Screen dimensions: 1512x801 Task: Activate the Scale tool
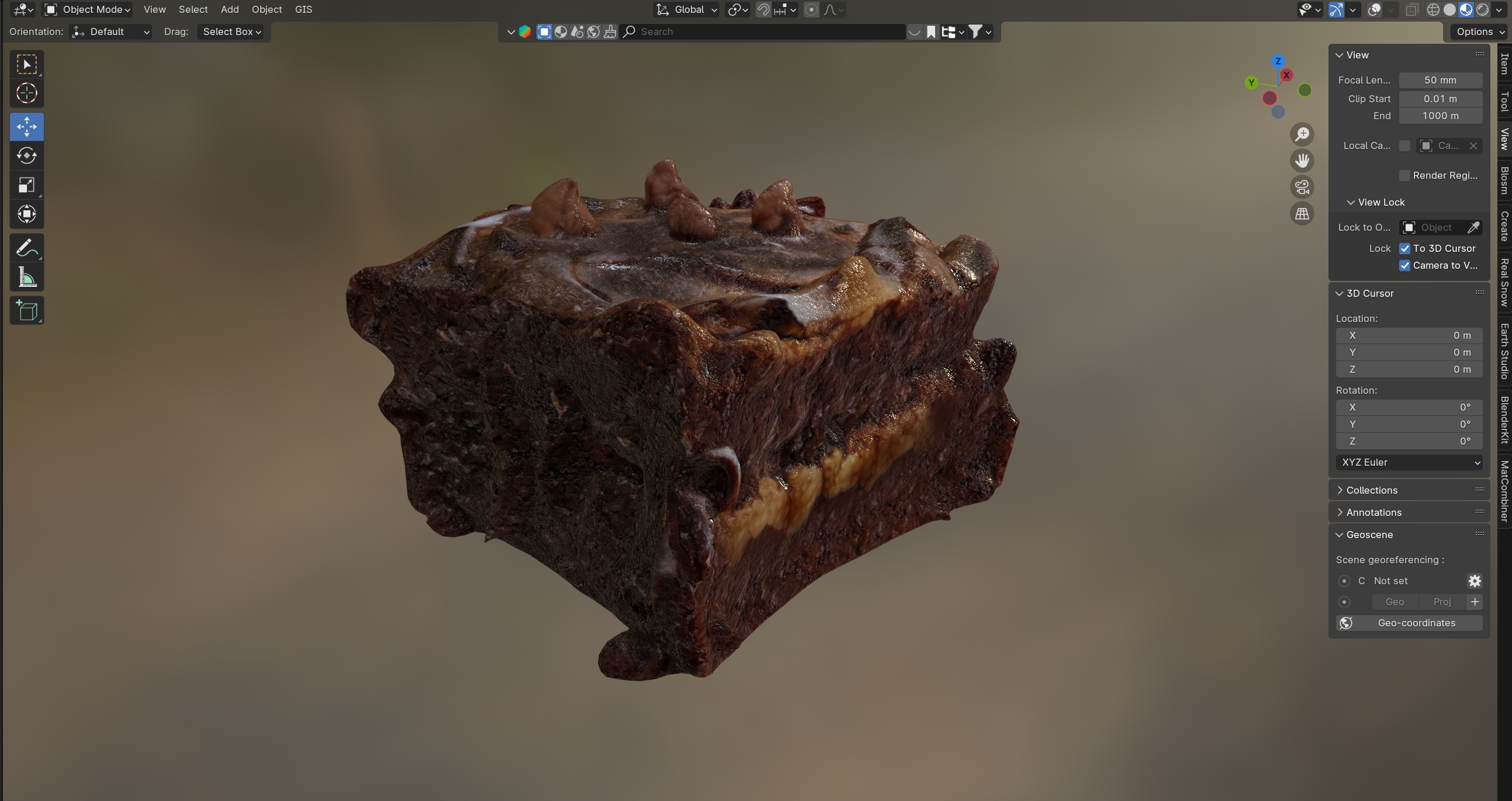tap(26, 185)
